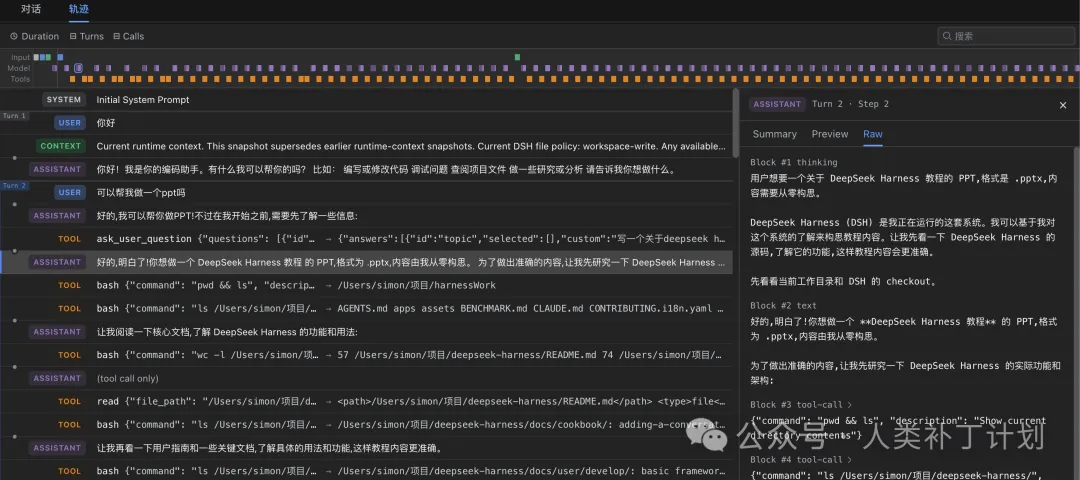Screen dimensions: 1080x480
Task: Click the Turn 2 label in step list
Action: point(14,185)
